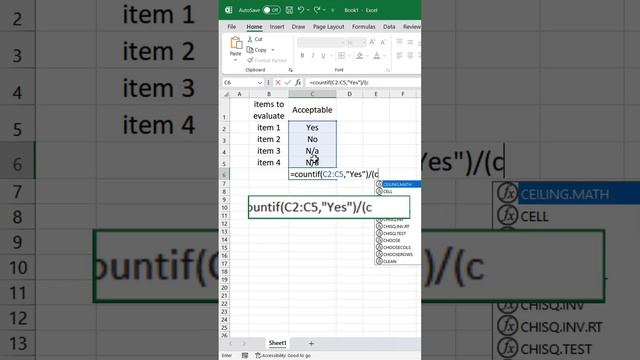640x360 pixels.
Task: Open Insert Function fx button
Action: pyautogui.click(x=298, y=82)
